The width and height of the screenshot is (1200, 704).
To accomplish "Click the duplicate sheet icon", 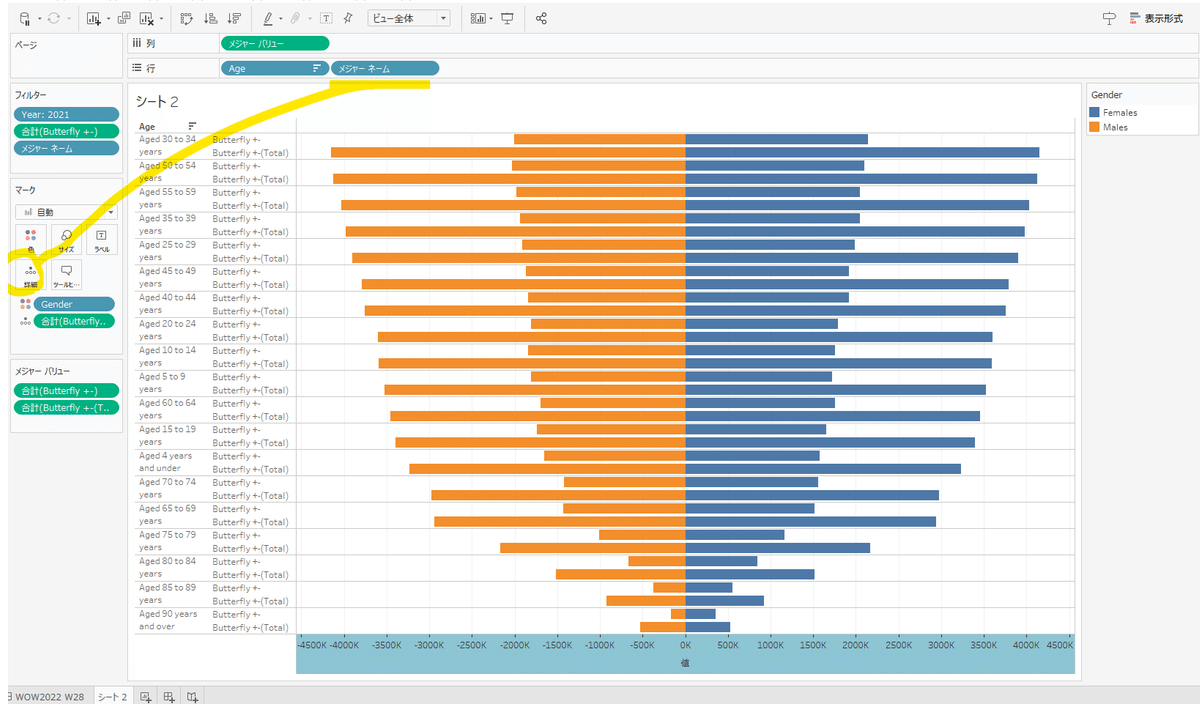I will point(123,18).
